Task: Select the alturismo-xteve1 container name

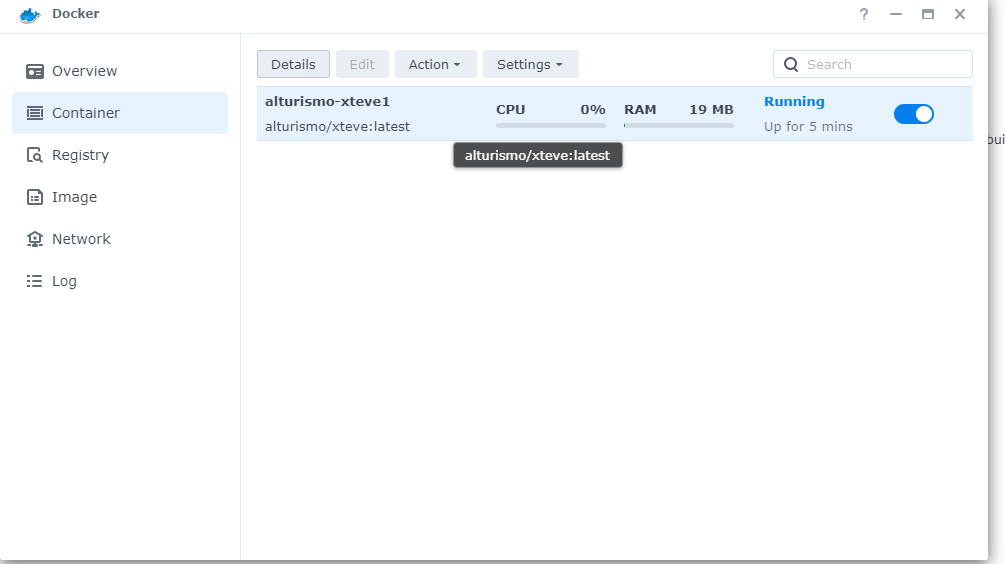Action: (328, 102)
